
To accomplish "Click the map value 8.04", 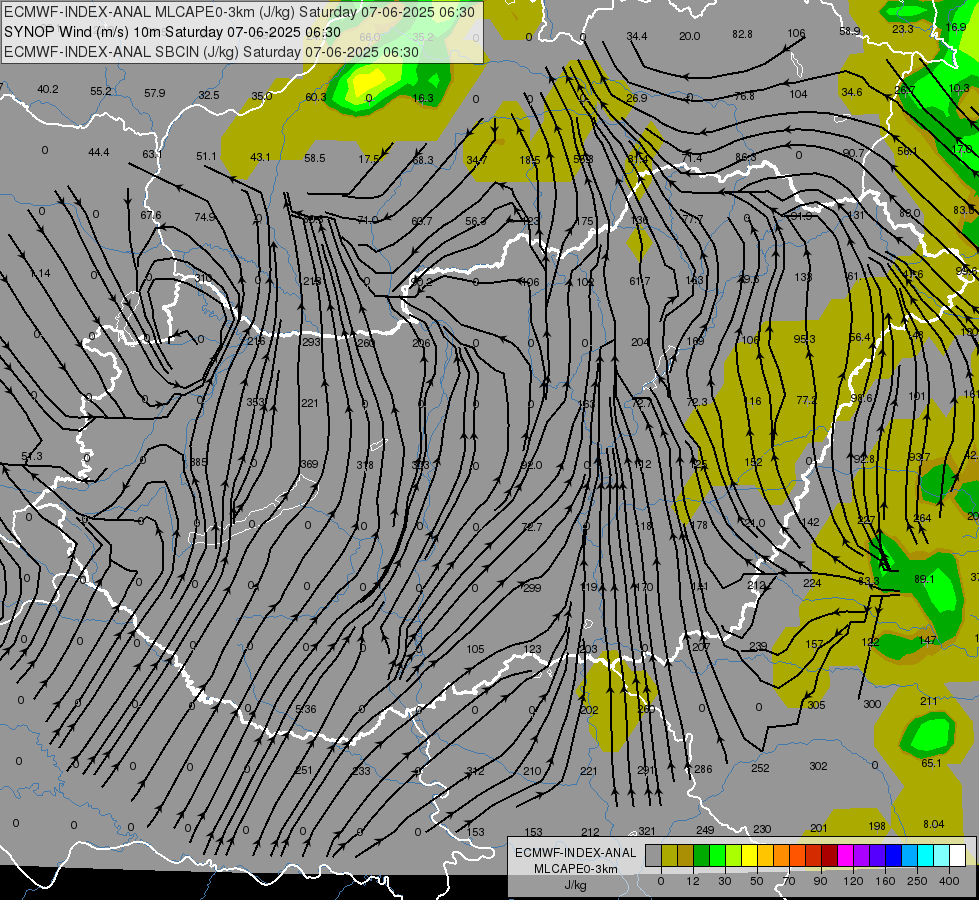I will tap(933, 824).
